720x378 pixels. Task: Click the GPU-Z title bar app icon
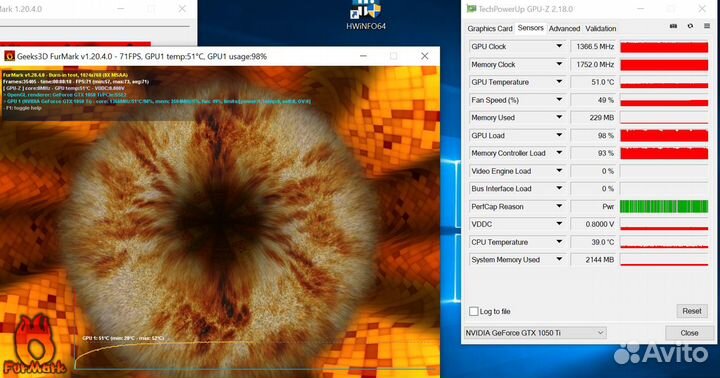click(x=471, y=9)
